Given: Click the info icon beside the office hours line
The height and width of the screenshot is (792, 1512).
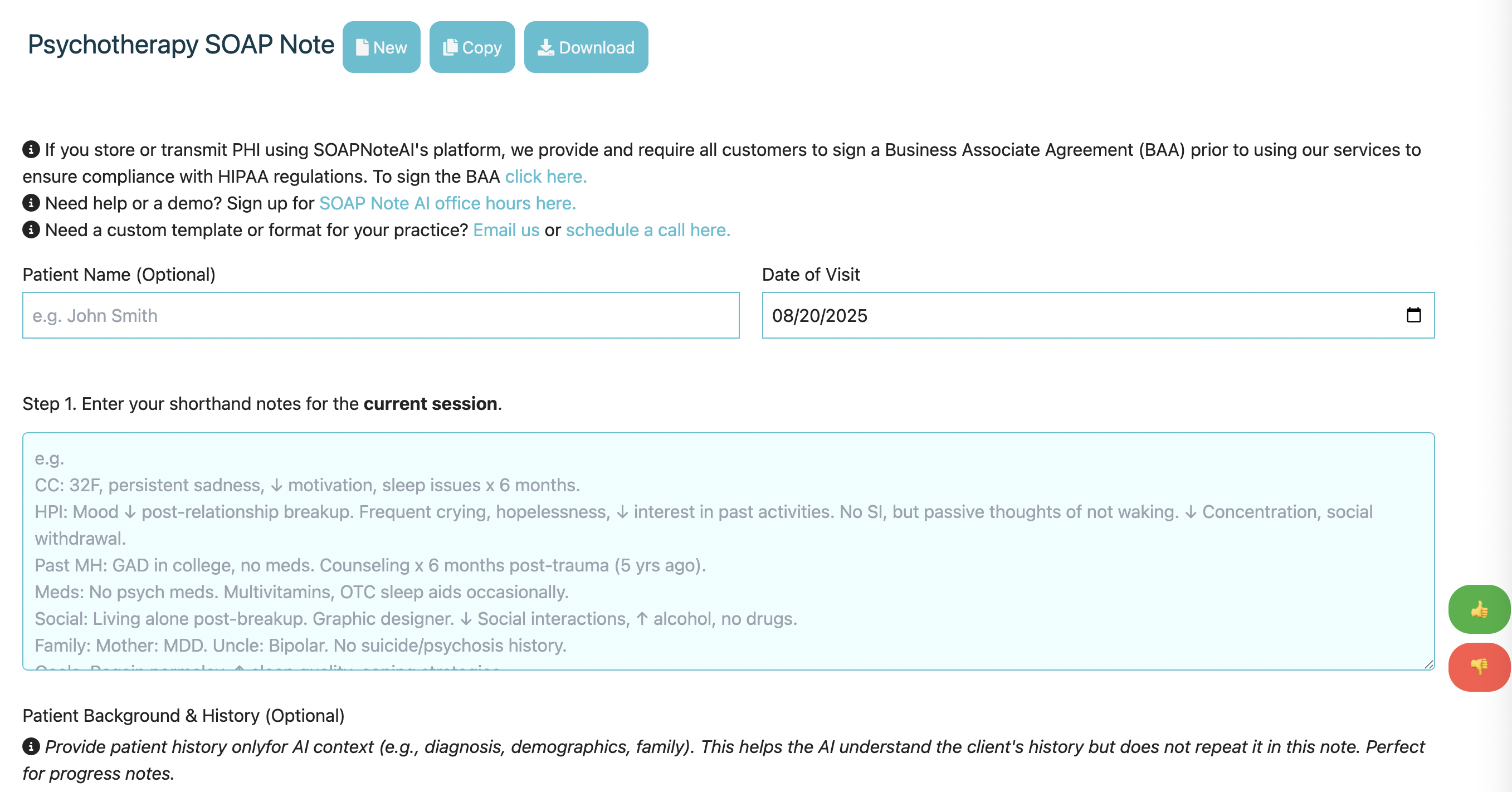Looking at the screenshot, I should click(31, 204).
